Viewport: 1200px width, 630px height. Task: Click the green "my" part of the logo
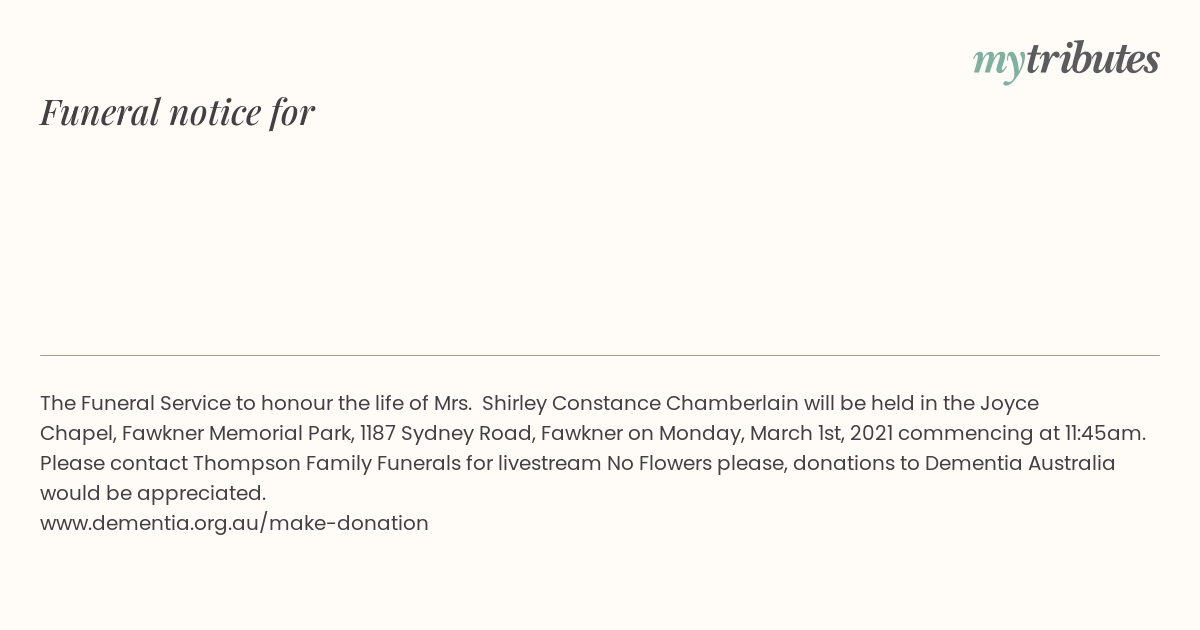click(999, 62)
